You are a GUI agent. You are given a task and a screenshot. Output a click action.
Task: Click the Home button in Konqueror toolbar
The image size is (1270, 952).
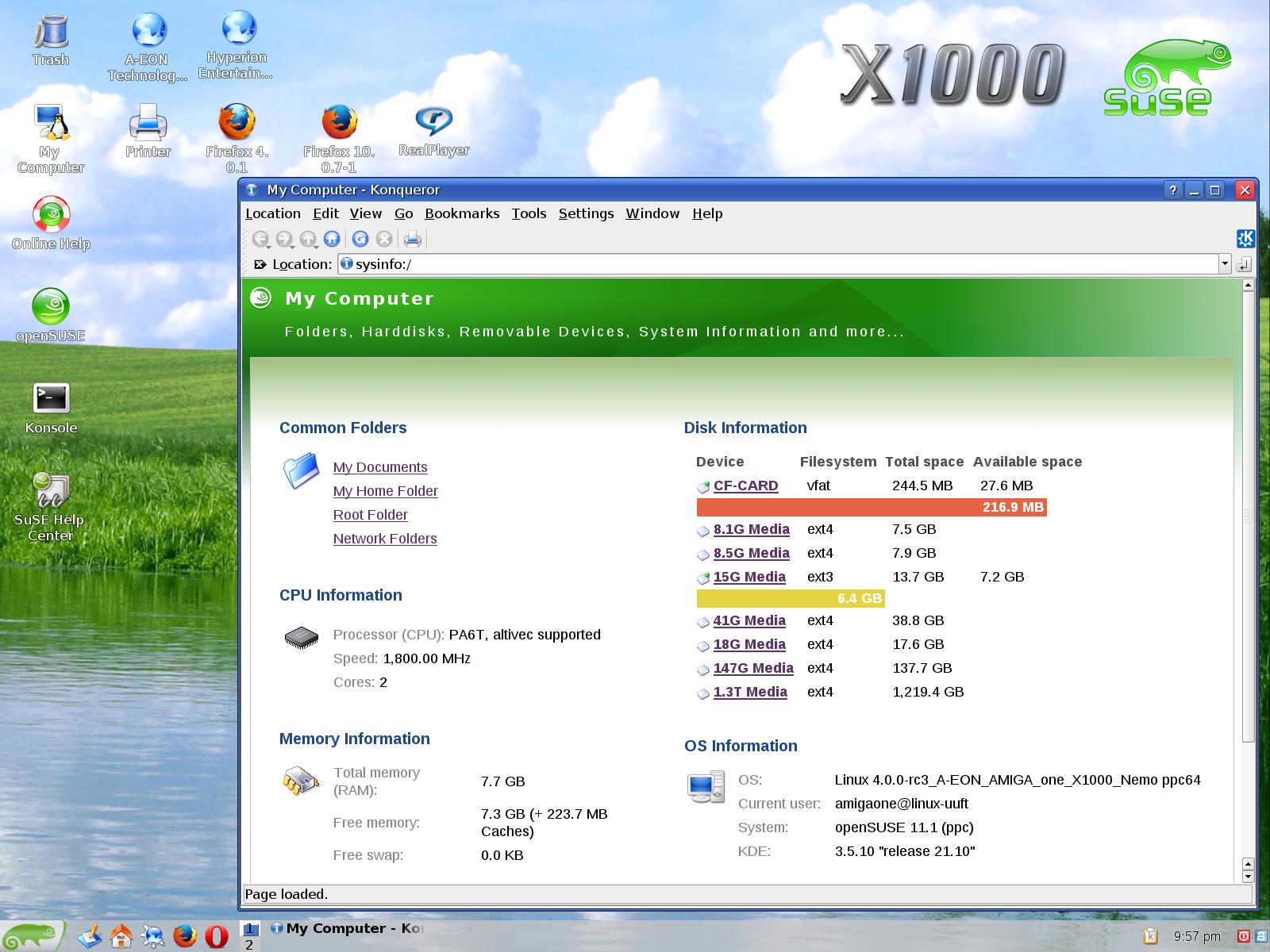[x=332, y=239]
